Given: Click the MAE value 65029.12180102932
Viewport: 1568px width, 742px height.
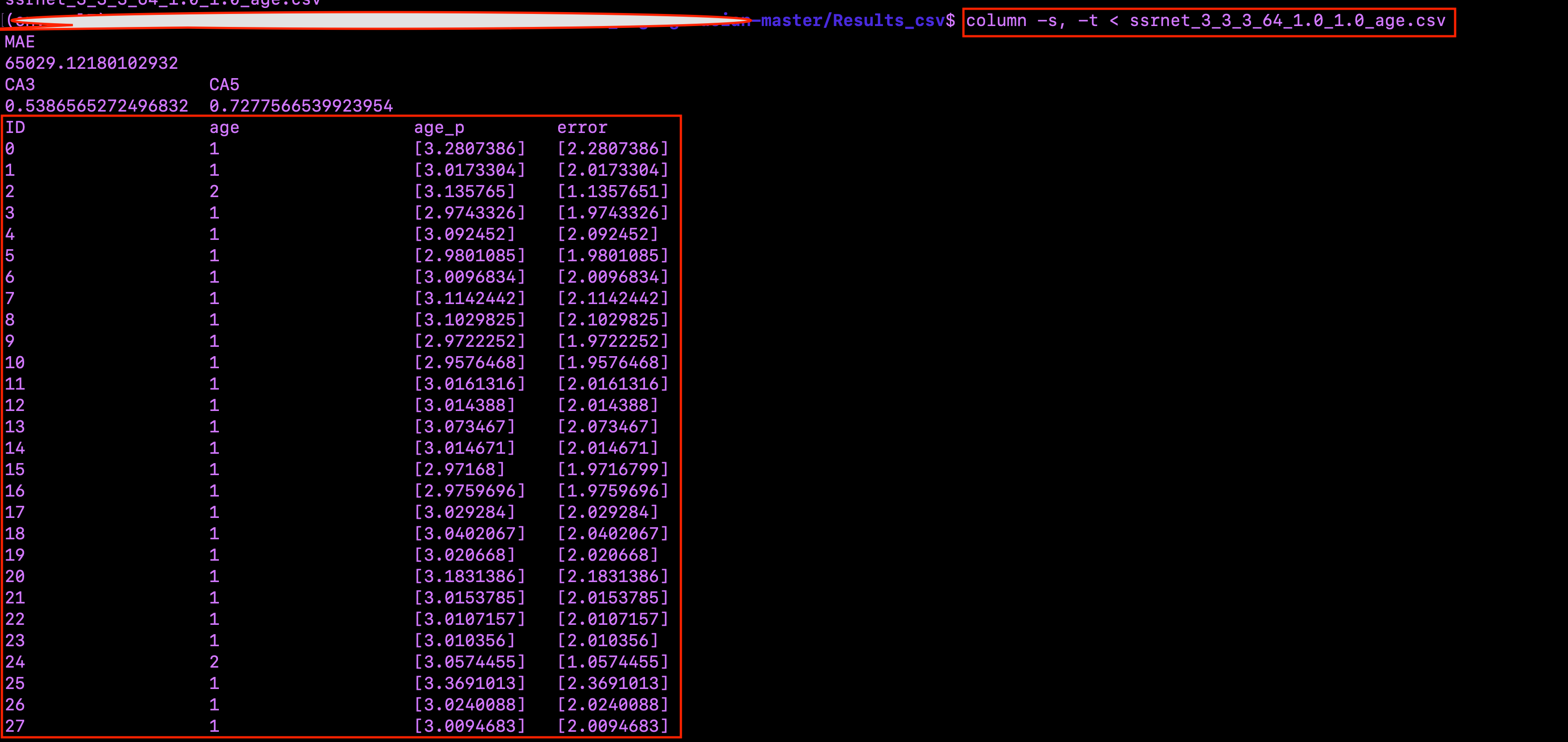Looking at the screenshot, I should coord(91,63).
